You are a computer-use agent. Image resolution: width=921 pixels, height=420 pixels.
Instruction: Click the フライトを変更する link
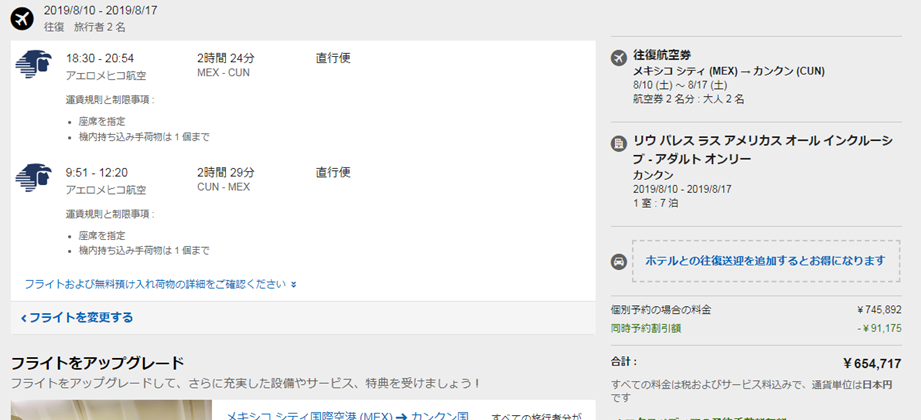(x=77, y=318)
